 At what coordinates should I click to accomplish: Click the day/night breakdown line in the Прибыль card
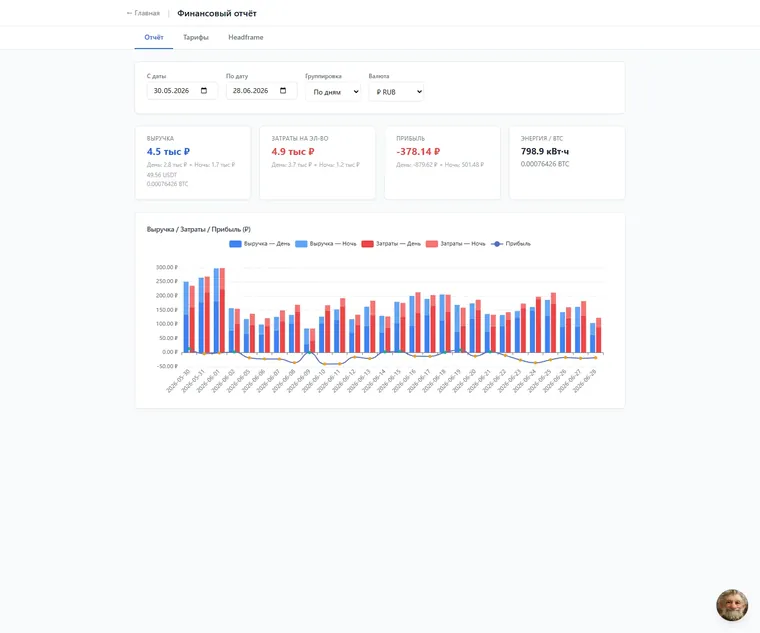[x=440, y=165]
